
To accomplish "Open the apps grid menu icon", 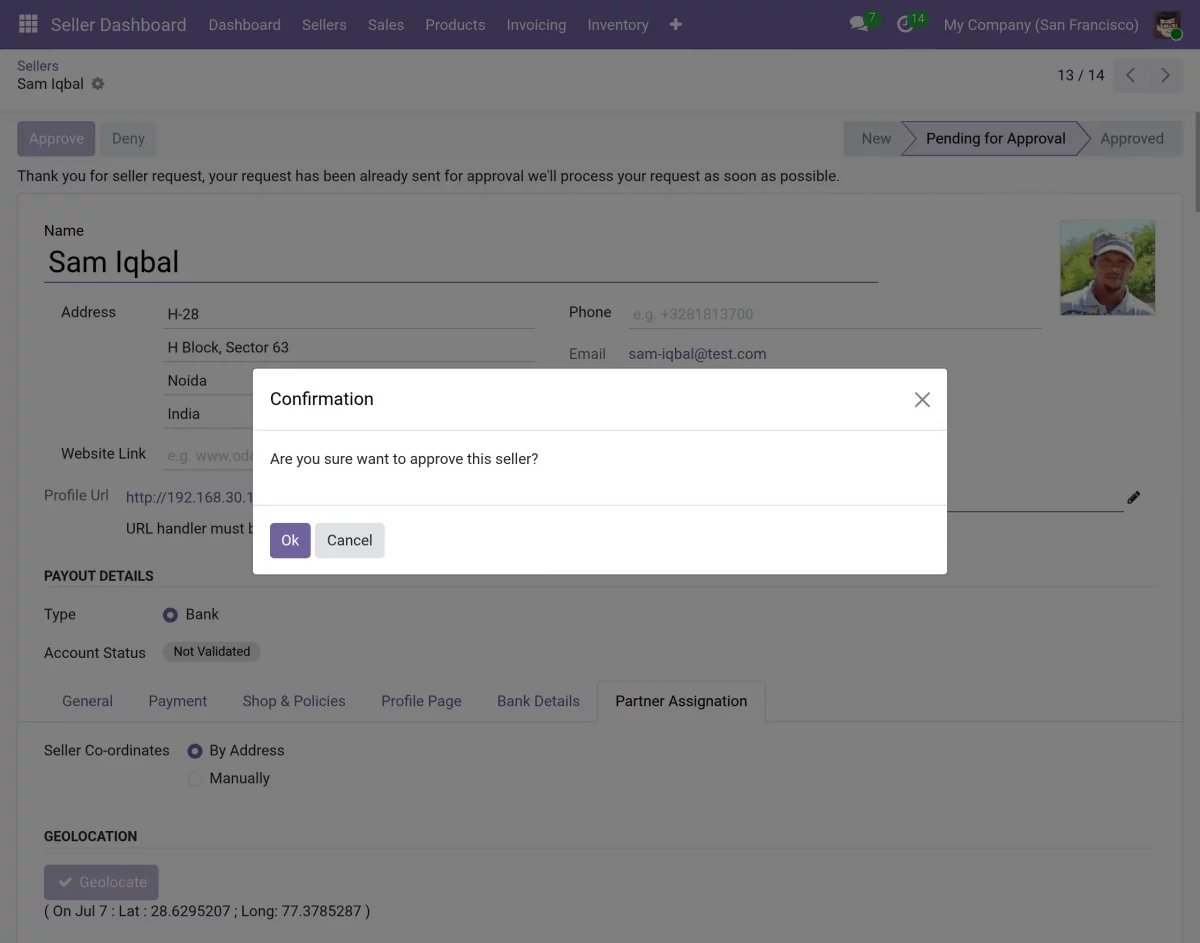I will click(28, 24).
